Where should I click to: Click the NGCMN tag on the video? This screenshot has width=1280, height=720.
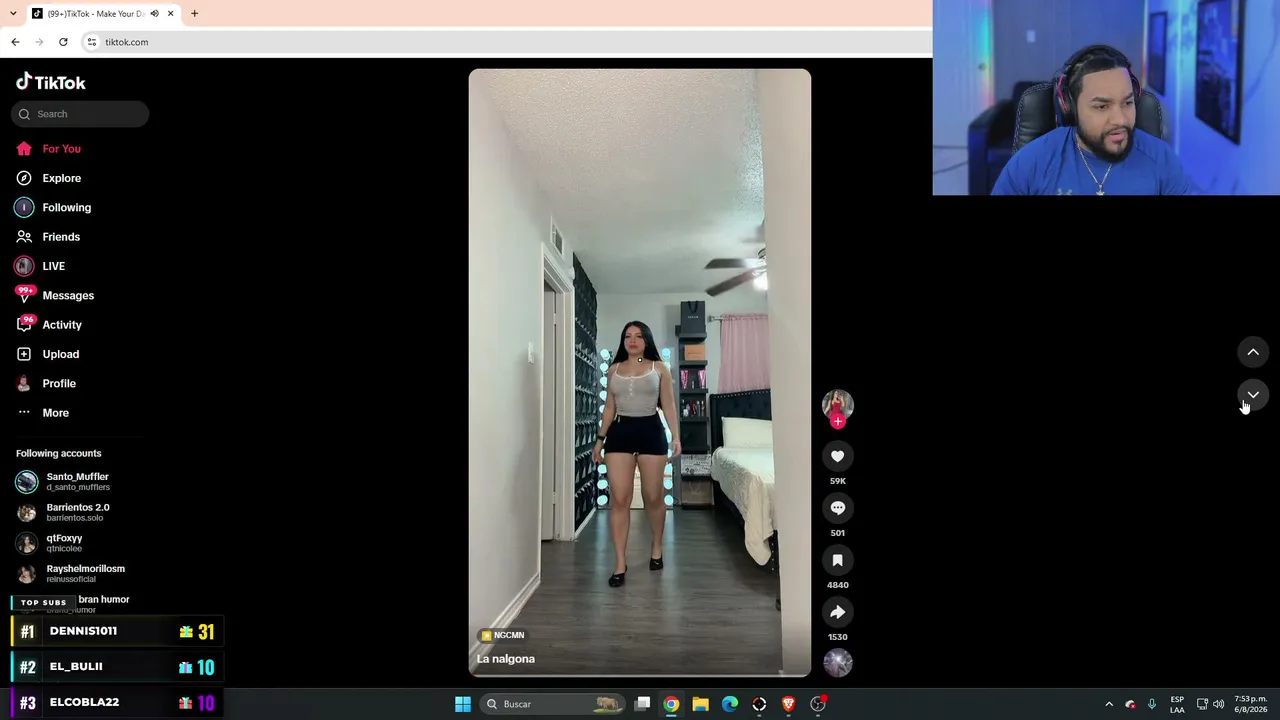(x=502, y=635)
